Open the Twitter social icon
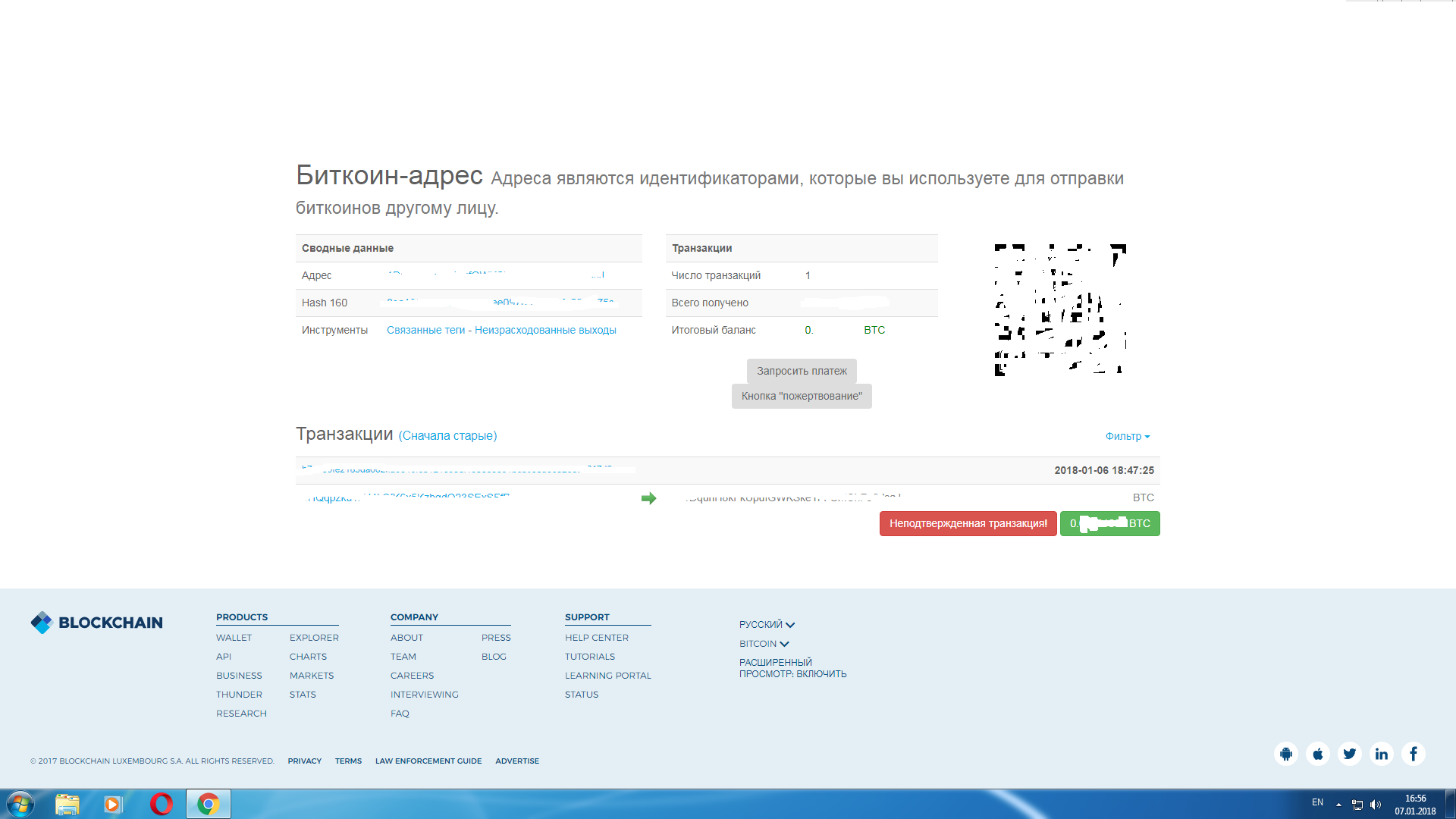1456x819 pixels. pos(1350,754)
